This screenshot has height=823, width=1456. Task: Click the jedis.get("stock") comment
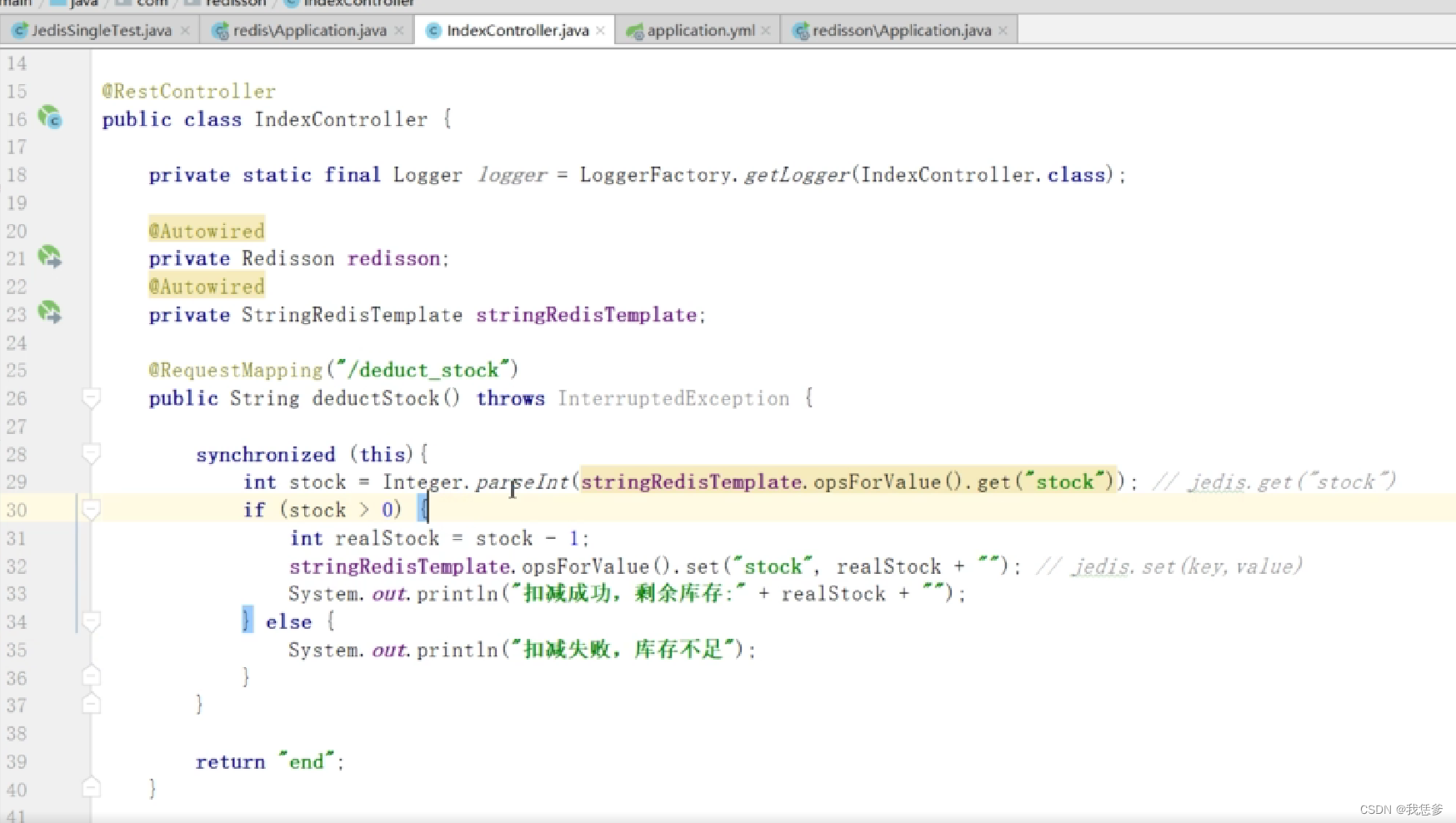(x=1274, y=481)
